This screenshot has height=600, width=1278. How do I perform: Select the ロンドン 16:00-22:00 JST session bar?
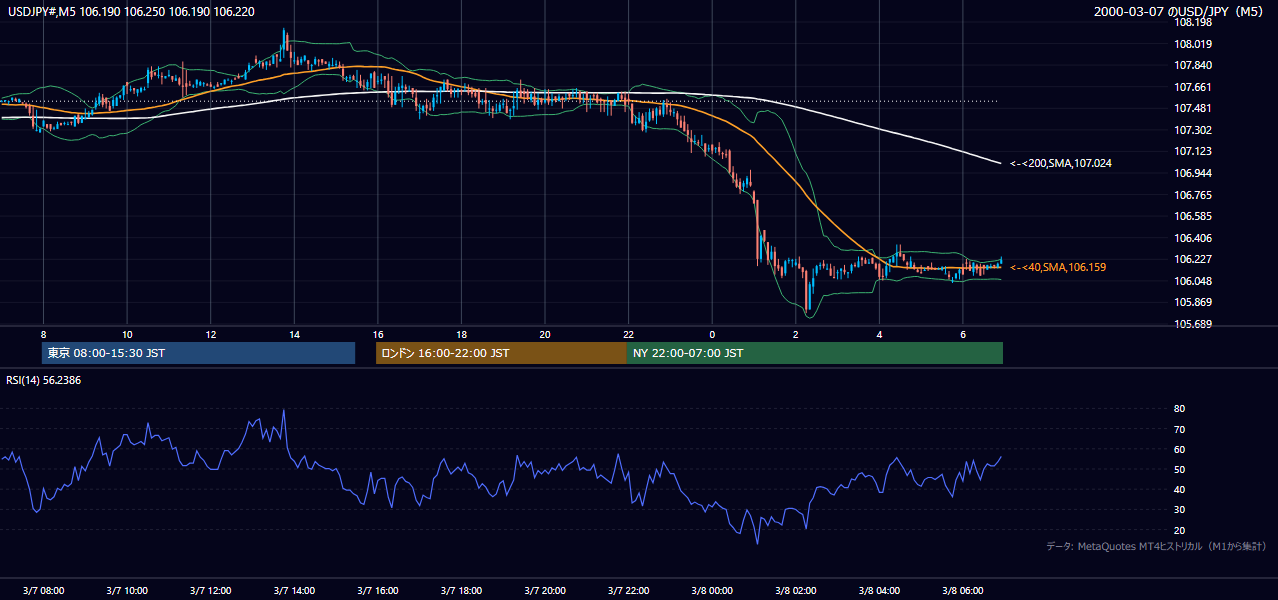point(501,353)
